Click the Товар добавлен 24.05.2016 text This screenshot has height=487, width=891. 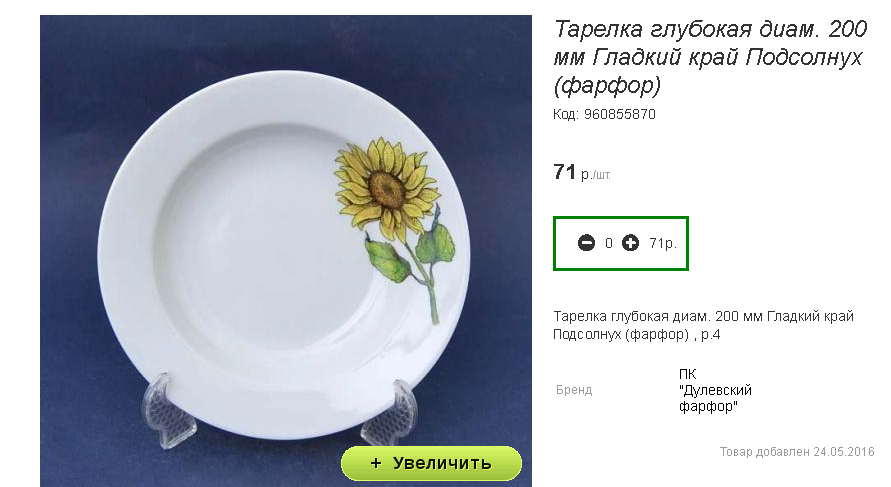[x=797, y=452]
